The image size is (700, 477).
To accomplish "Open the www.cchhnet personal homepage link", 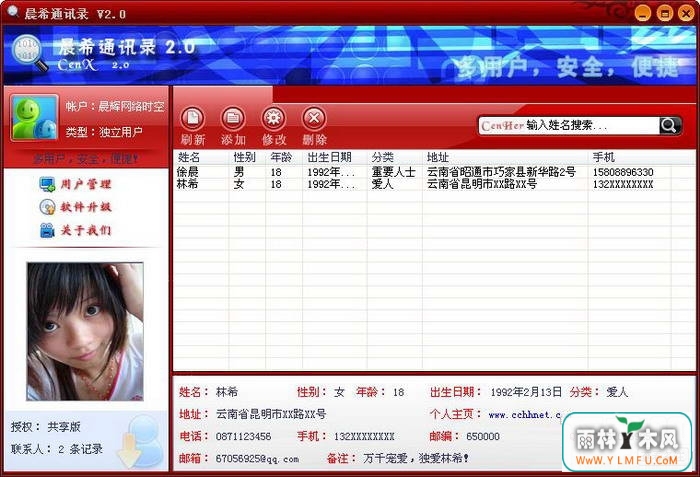I will coord(525,414).
